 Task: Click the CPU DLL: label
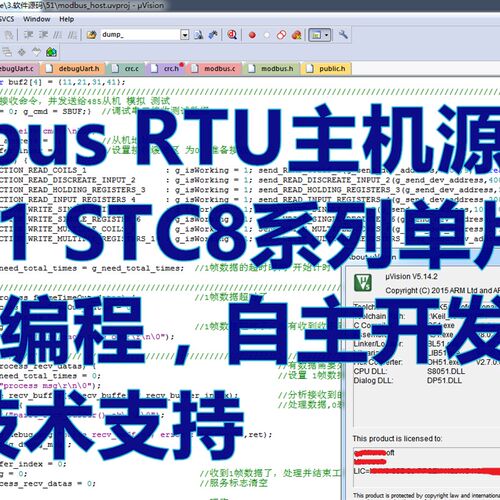(370, 371)
